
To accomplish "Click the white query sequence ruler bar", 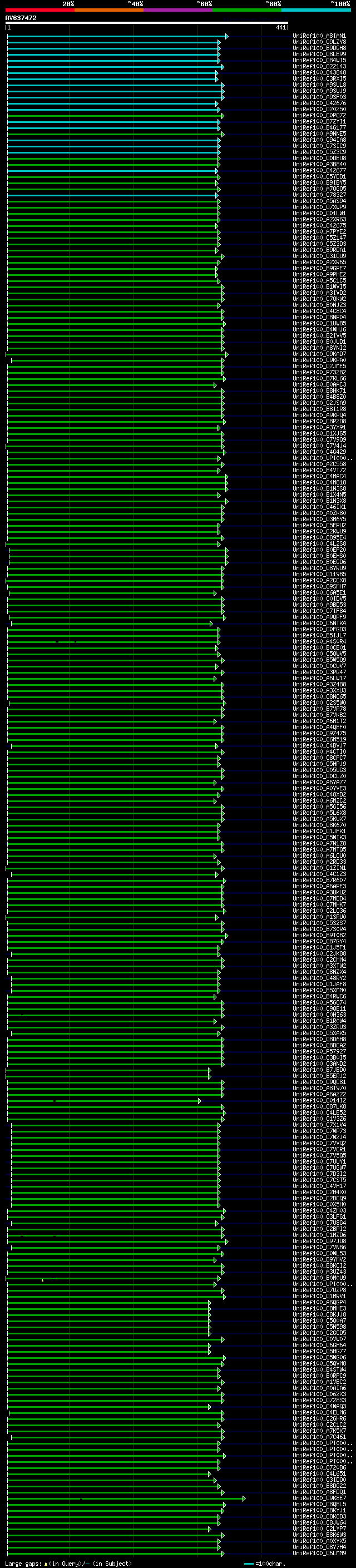I will point(147,22).
